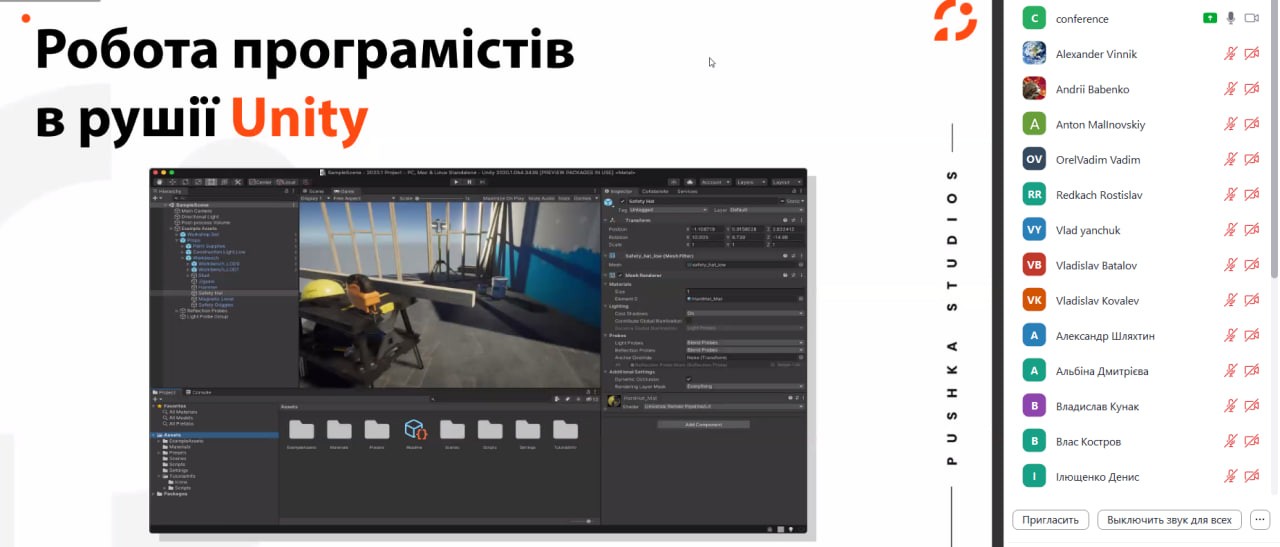Open the Account dropdown in Unity

point(715,182)
